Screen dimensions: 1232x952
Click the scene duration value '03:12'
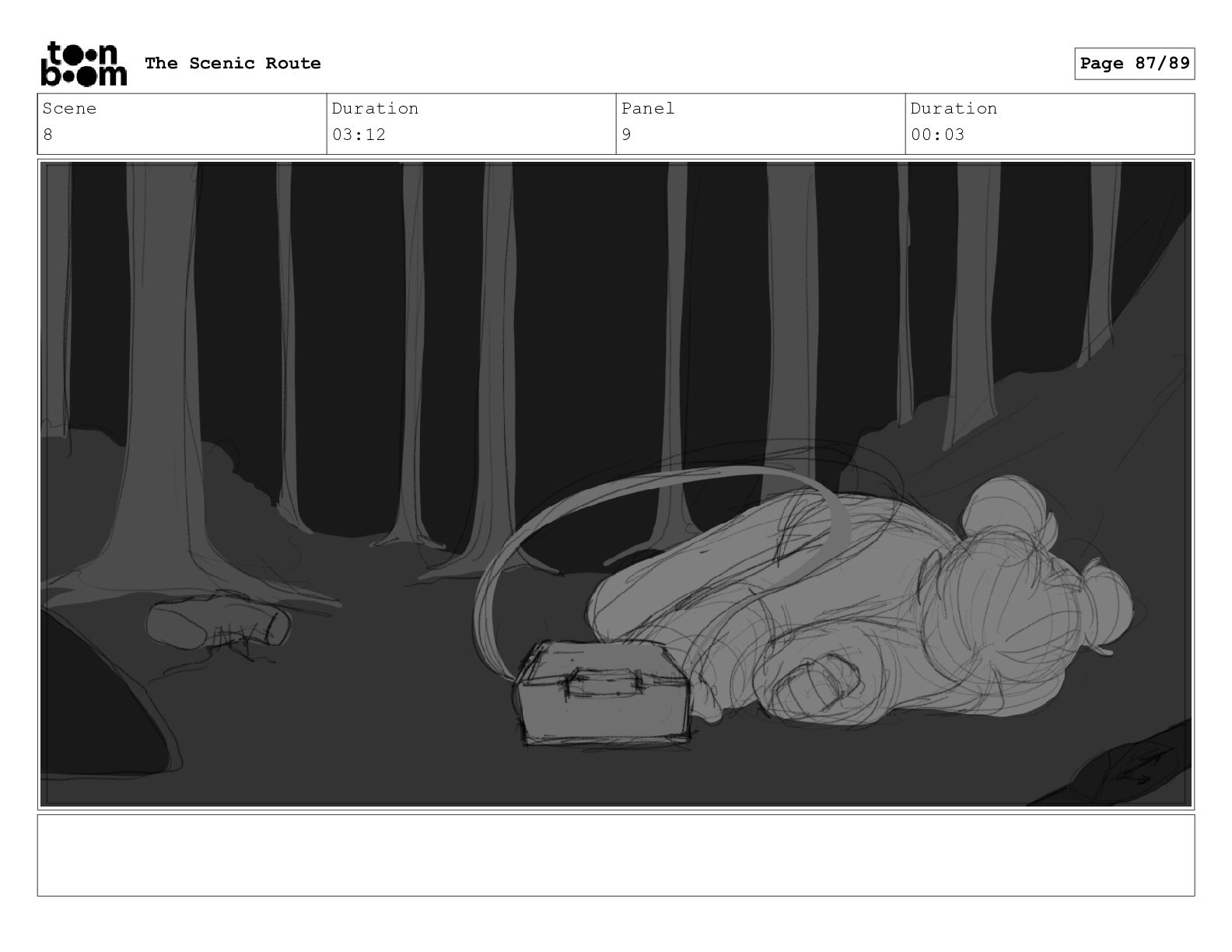pyautogui.click(x=359, y=135)
